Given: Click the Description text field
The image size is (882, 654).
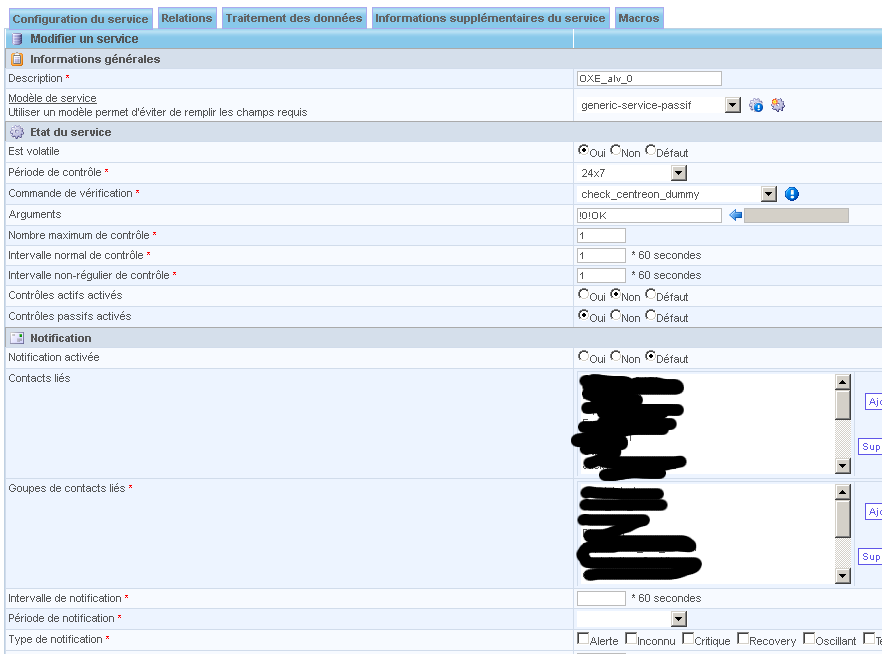Looking at the screenshot, I should pyautogui.click(x=649, y=78).
